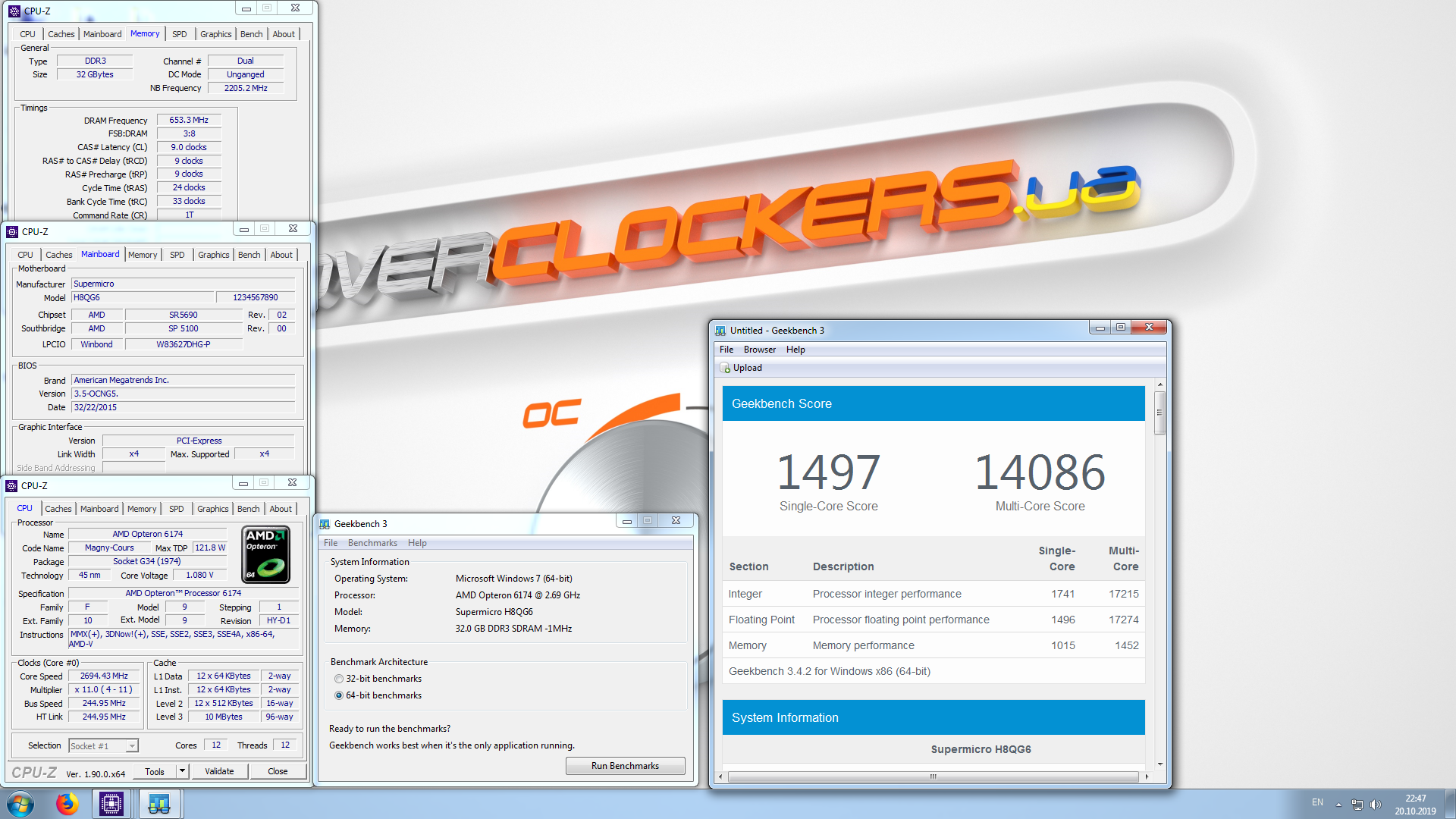
Task: Click the Integer row in results table
Action: [934, 594]
